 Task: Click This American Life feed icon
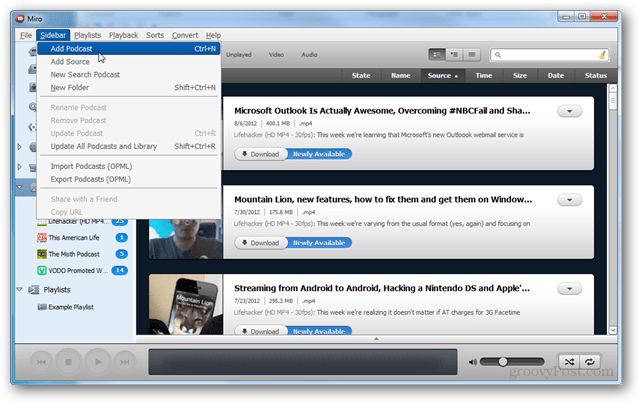click(x=42, y=238)
